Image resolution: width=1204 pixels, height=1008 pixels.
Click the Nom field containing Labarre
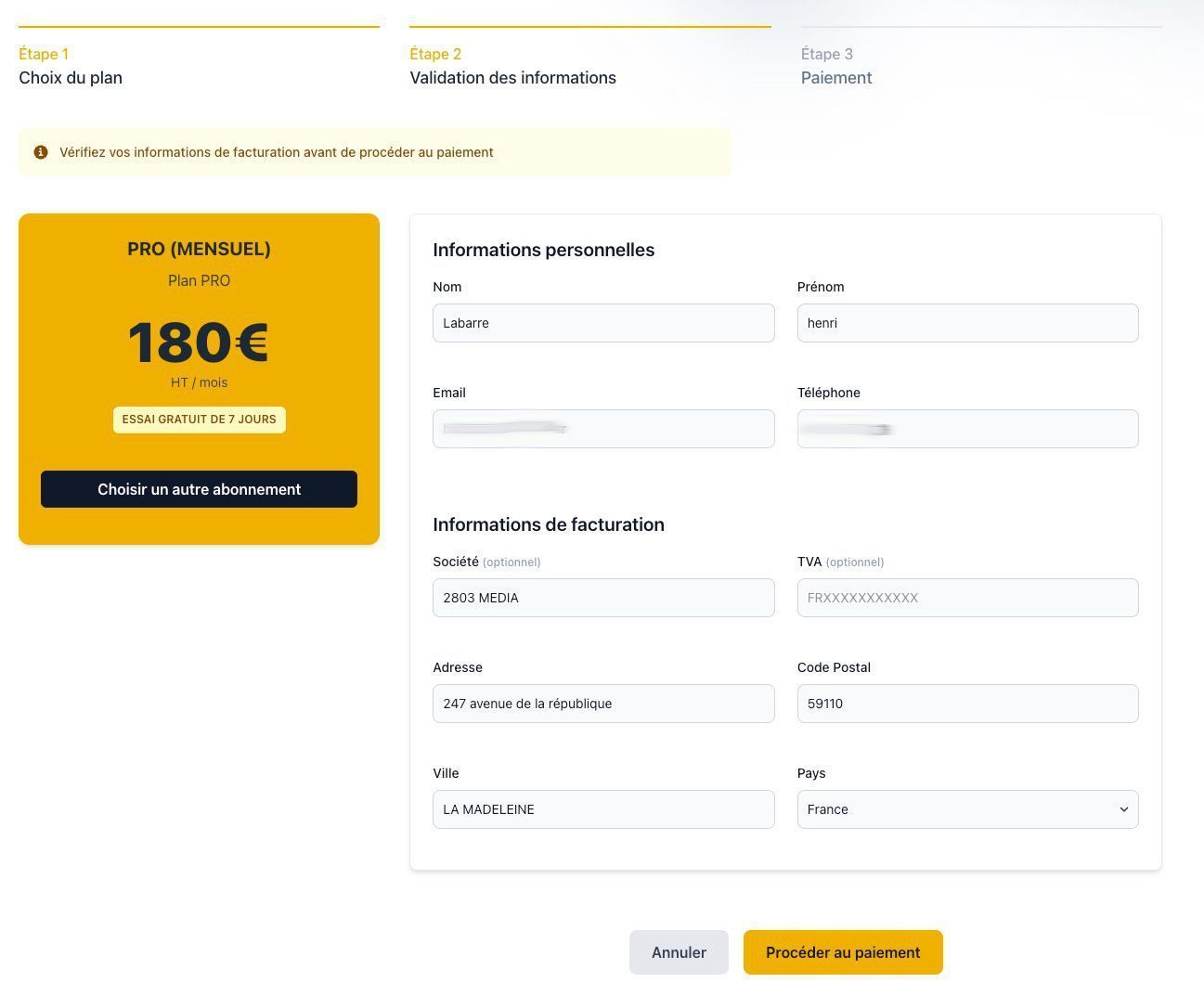pyautogui.click(x=603, y=322)
